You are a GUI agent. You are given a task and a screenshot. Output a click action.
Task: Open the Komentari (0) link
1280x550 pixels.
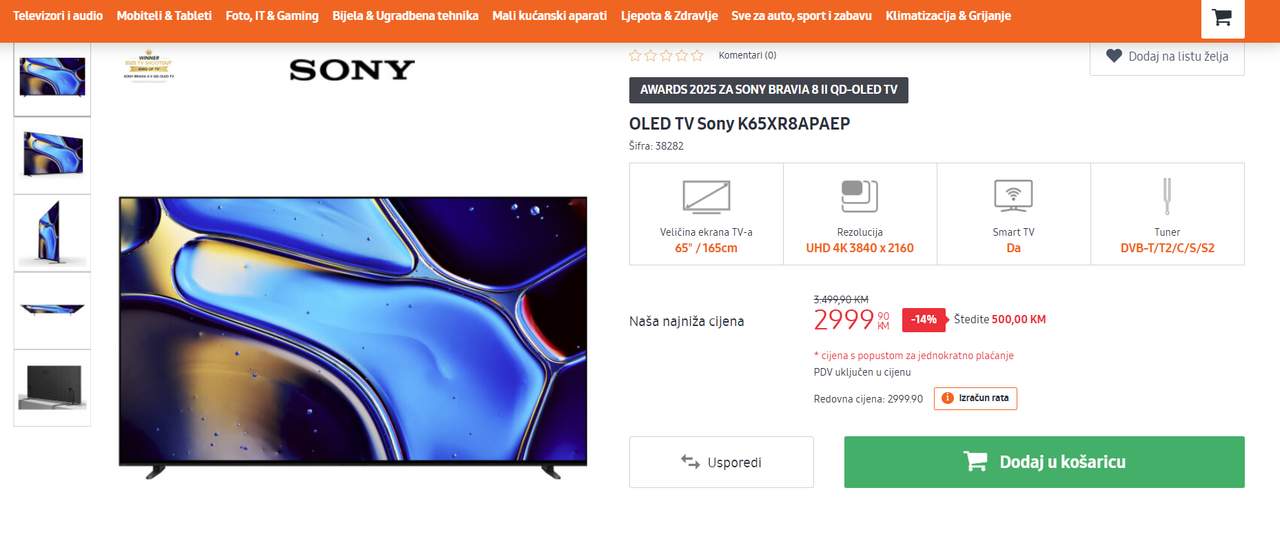pyautogui.click(x=747, y=55)
